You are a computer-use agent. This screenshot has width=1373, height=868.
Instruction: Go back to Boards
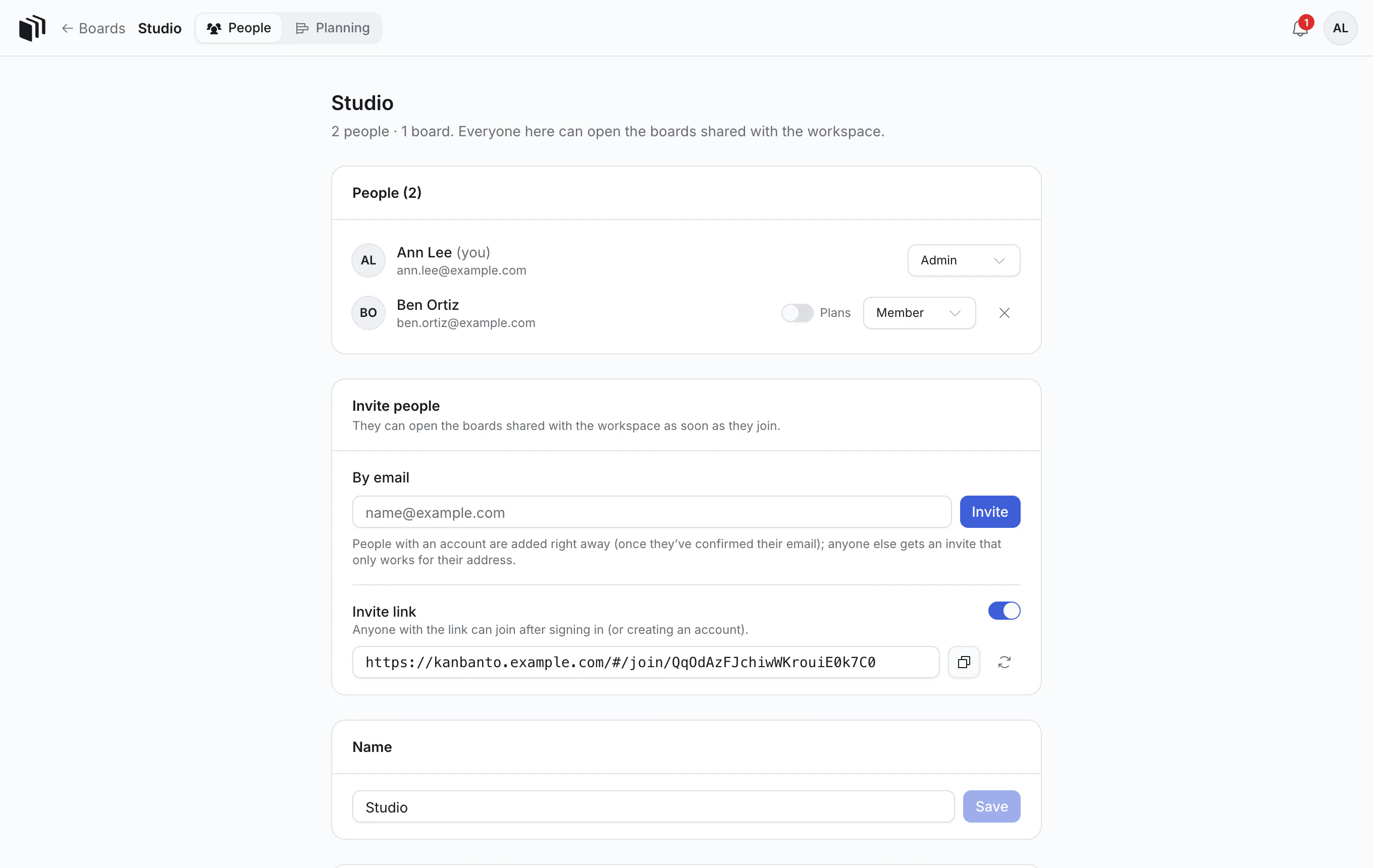[x=93, y=28]
